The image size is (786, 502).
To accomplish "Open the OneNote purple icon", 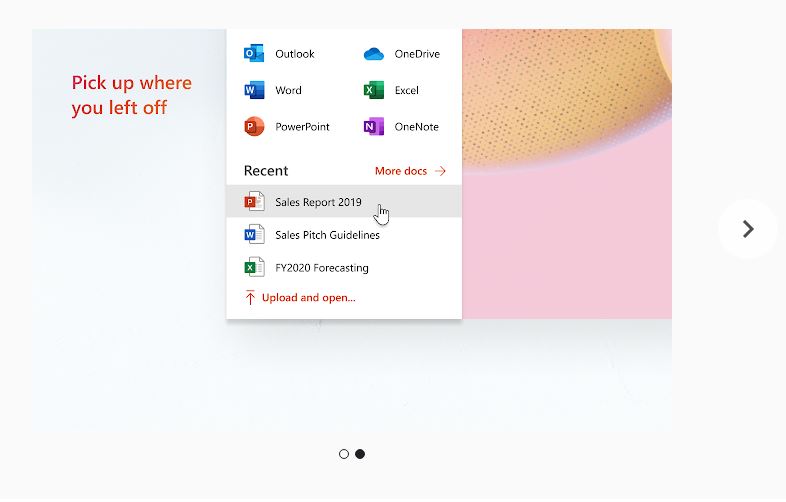I will 373,126.
